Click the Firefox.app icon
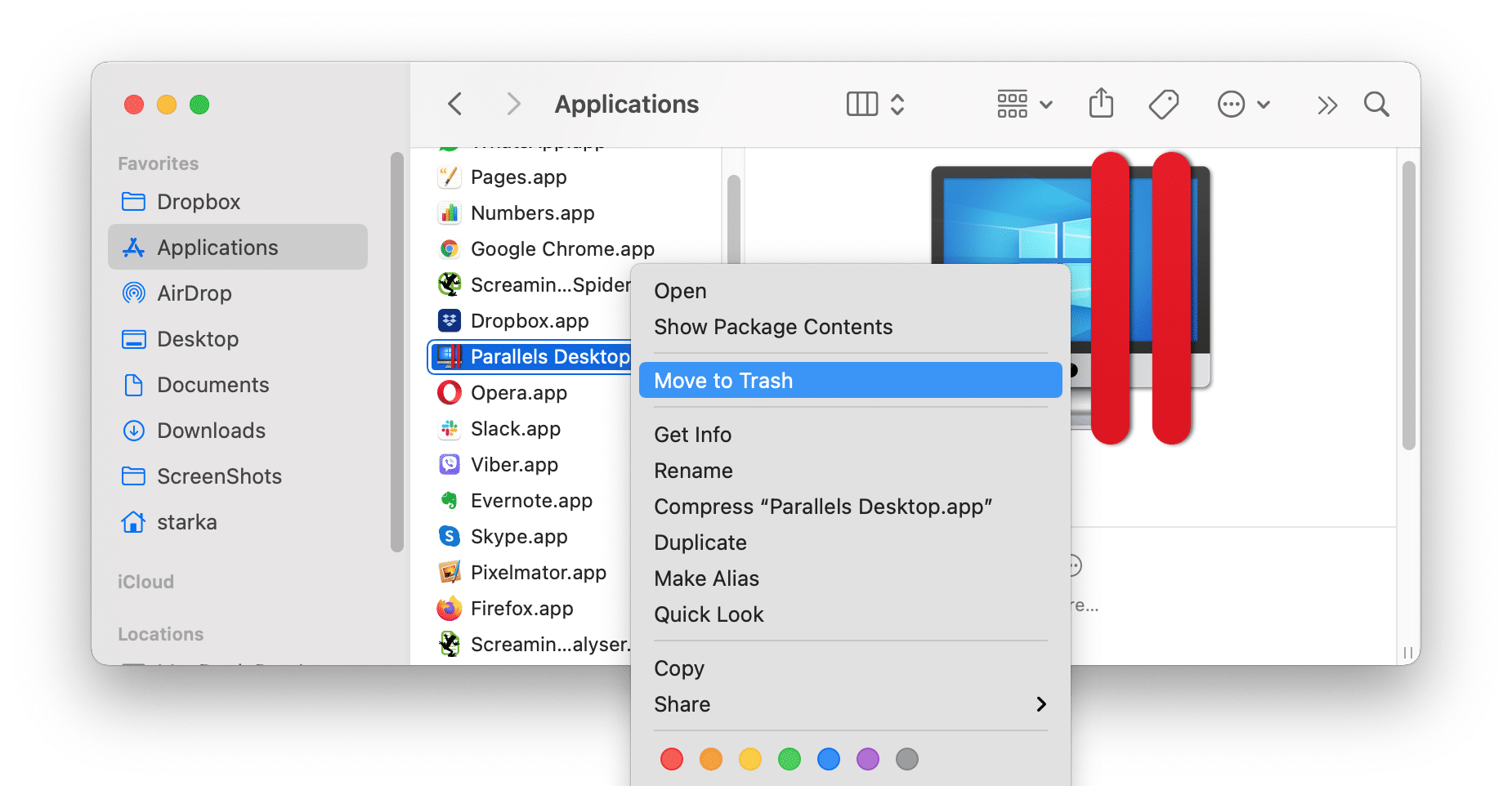 point(449,608)
